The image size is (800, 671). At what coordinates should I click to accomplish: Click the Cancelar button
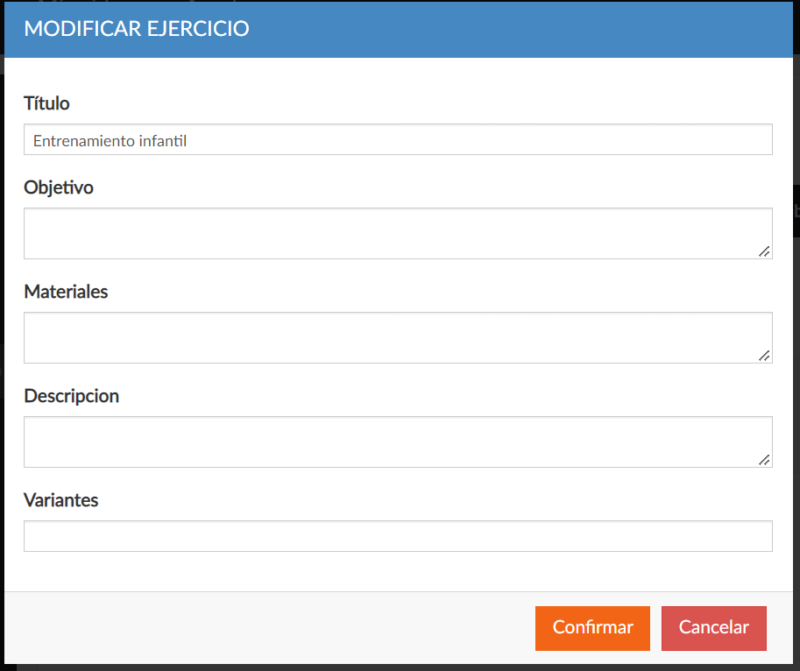(714, 628)
